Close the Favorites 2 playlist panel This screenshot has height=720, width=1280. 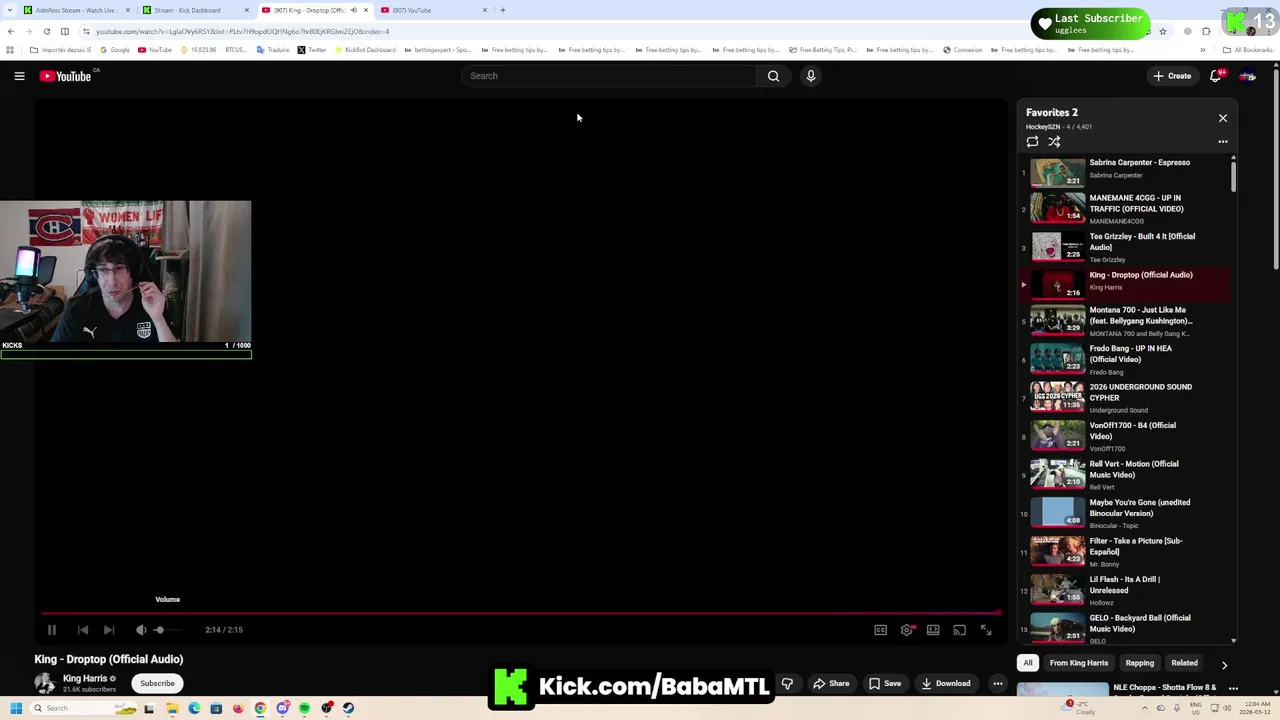1222,118
